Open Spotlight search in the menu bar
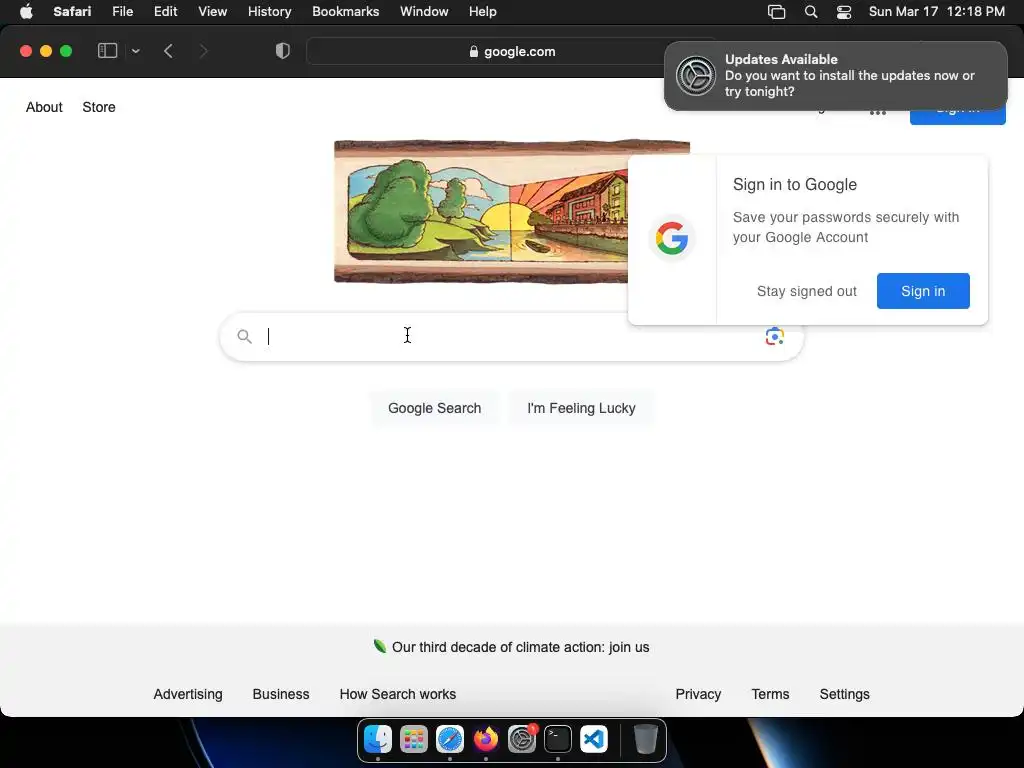 [811, 12]
